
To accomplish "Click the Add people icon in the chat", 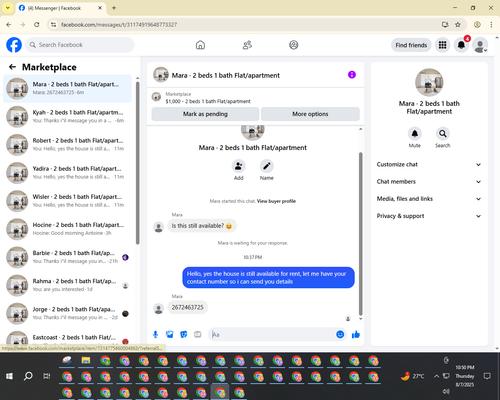I will tap(239, 166).
